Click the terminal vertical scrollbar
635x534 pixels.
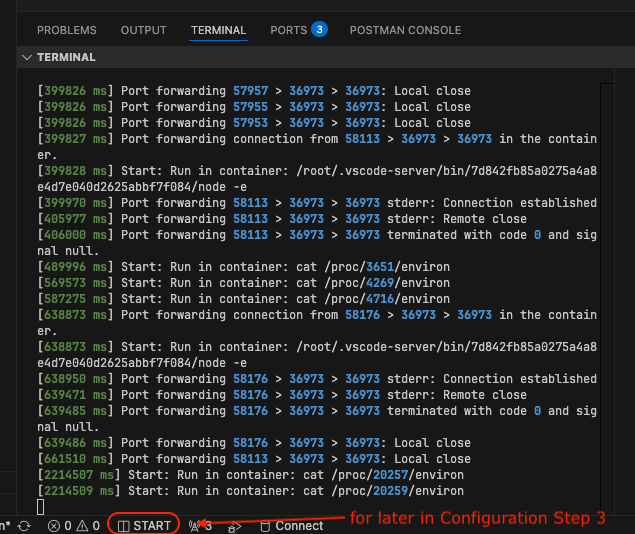[x=607, y=298]
